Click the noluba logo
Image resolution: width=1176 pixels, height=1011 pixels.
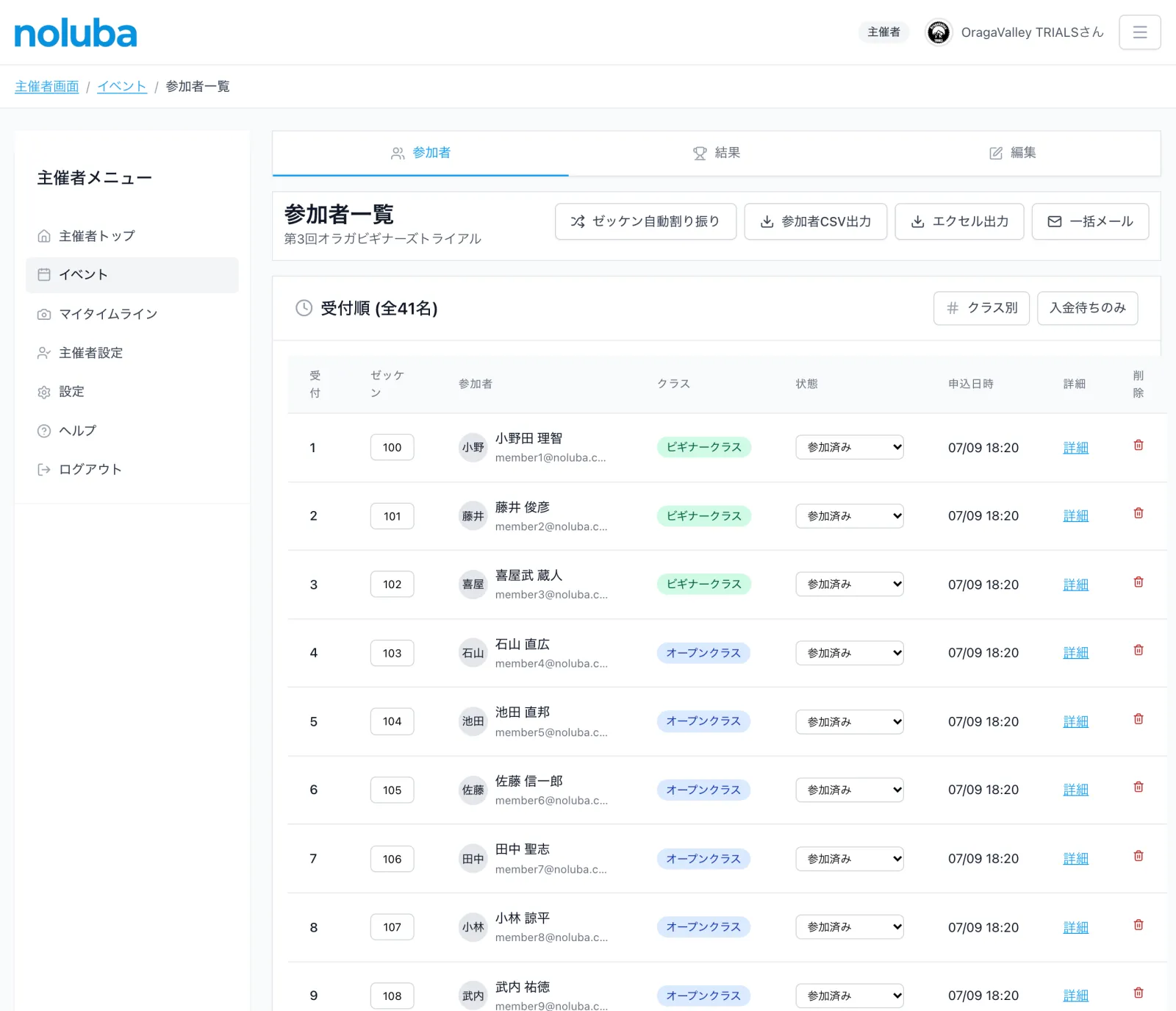pyautogui.click(x=76, y=33)
